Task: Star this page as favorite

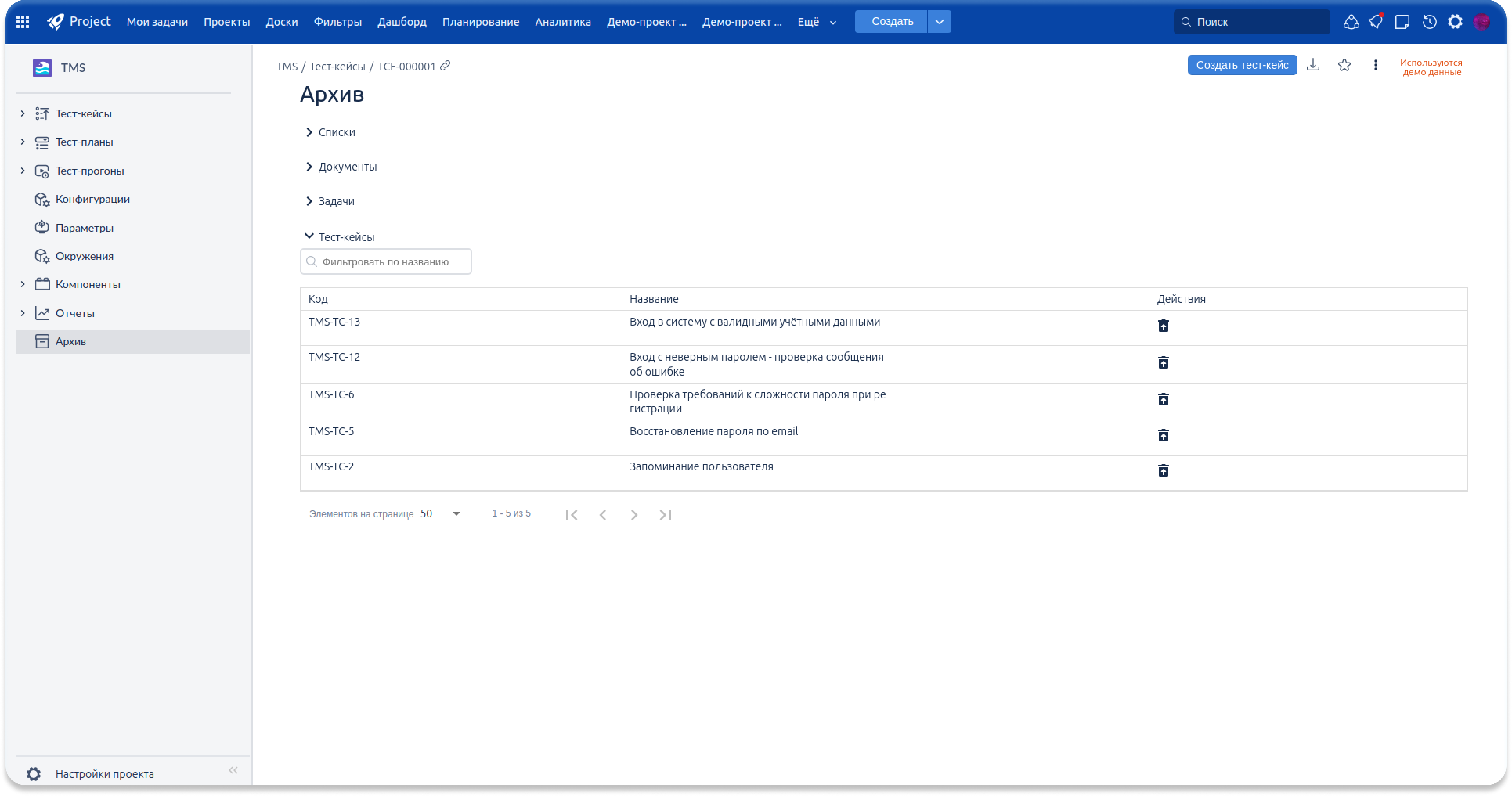Action: (1344, 65)
